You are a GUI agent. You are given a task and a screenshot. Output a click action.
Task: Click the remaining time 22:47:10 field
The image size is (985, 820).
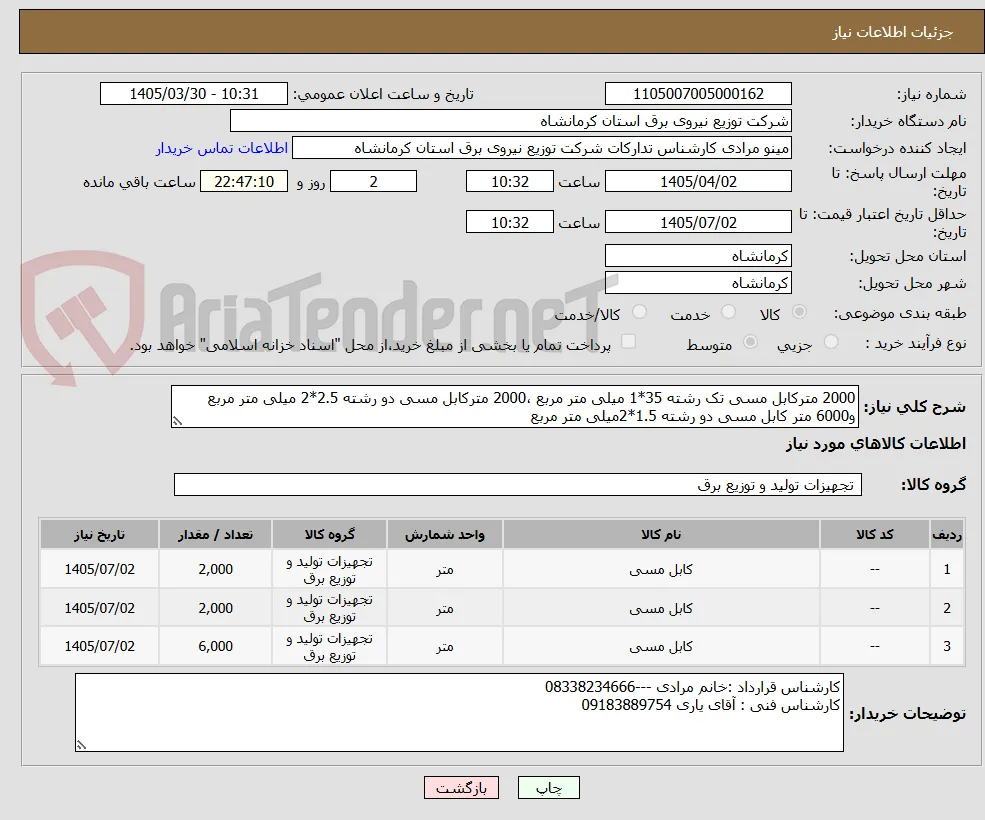[x=244, y=182]
